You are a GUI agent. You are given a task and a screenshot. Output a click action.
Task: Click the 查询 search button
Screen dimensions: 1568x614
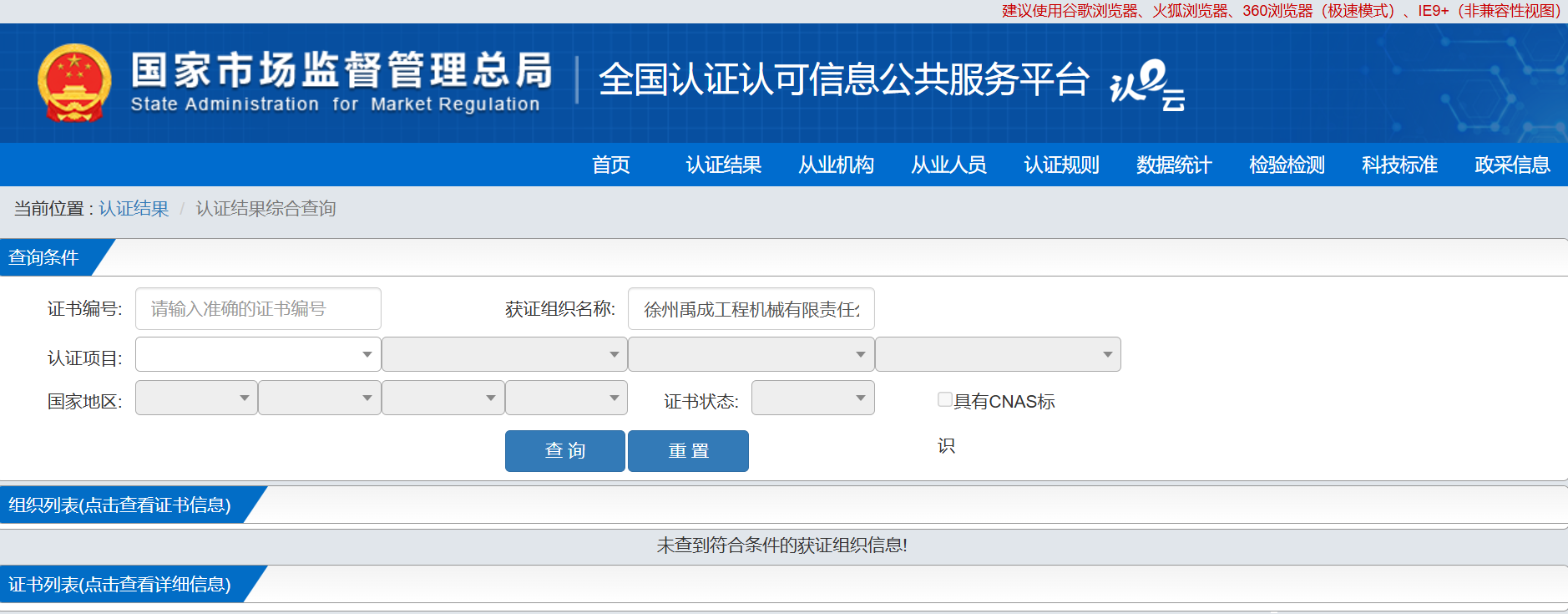pyautogui.click(x=565, y=451)
